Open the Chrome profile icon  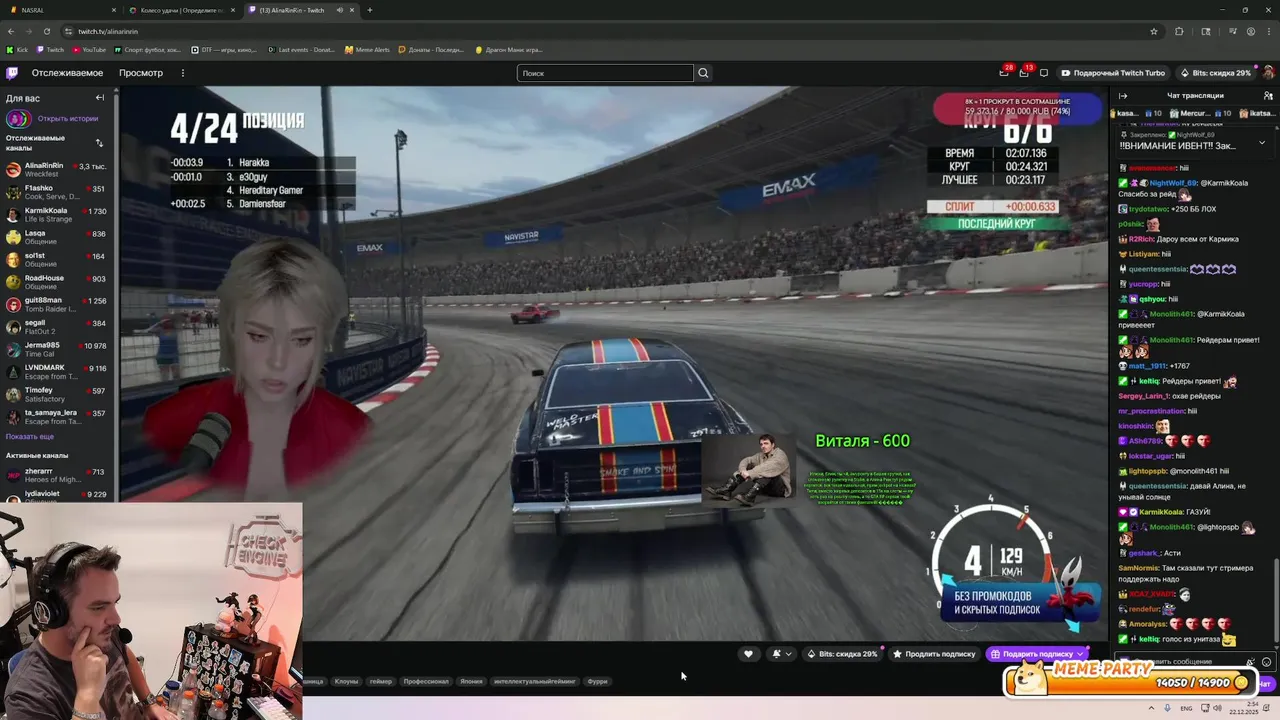point(1251,31)
